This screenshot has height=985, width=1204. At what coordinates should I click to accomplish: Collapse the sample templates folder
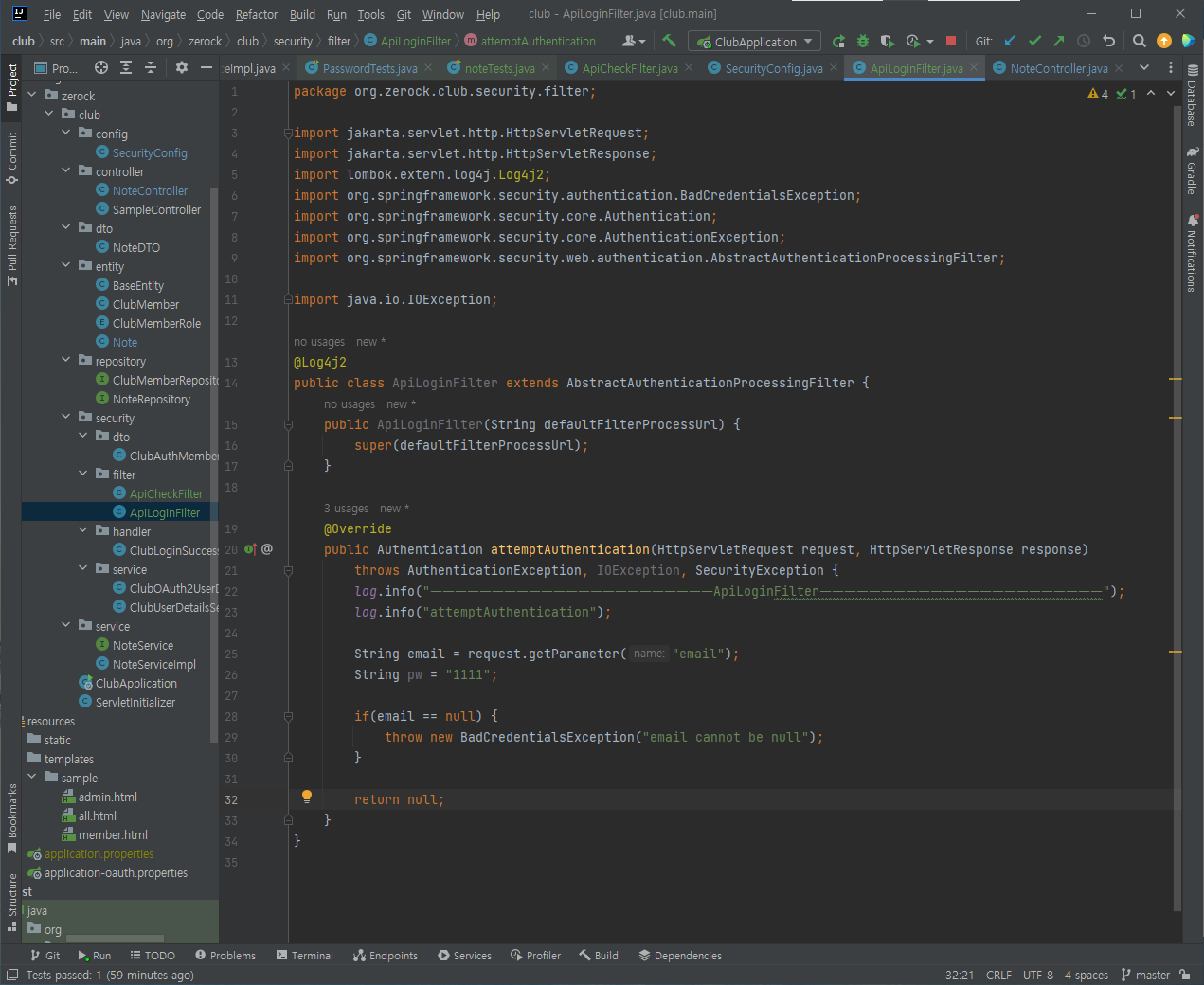[32, 777]
